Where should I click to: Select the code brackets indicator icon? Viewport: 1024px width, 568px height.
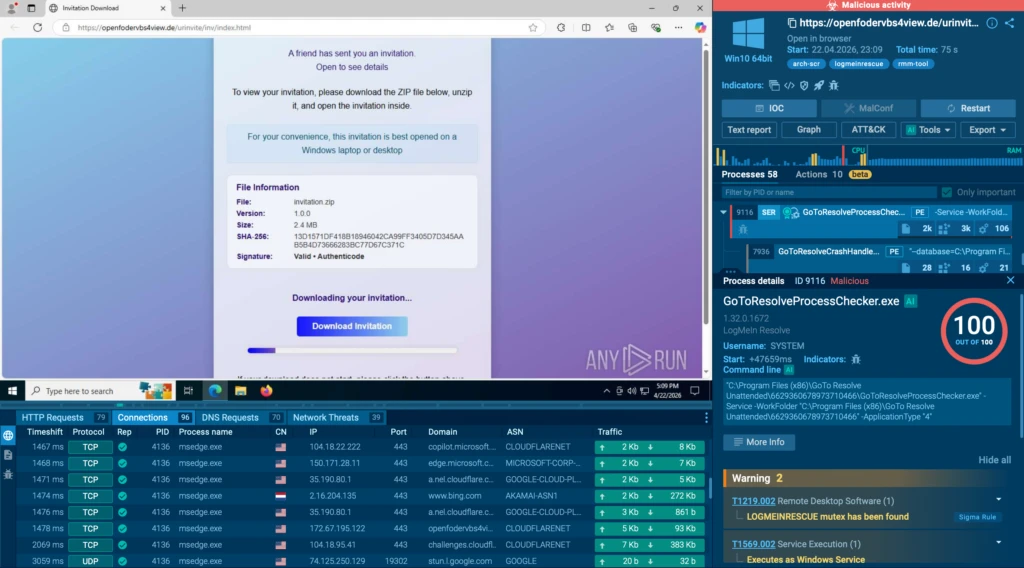(x=790, y=86)
